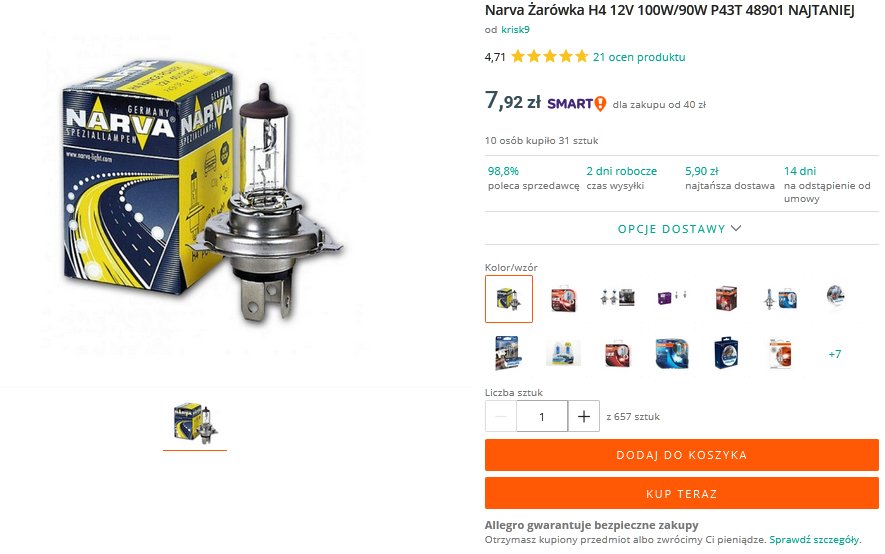Click the KUP TERAZ button
Viewport: 885px width, 554px height.
[x=682, y=494]
